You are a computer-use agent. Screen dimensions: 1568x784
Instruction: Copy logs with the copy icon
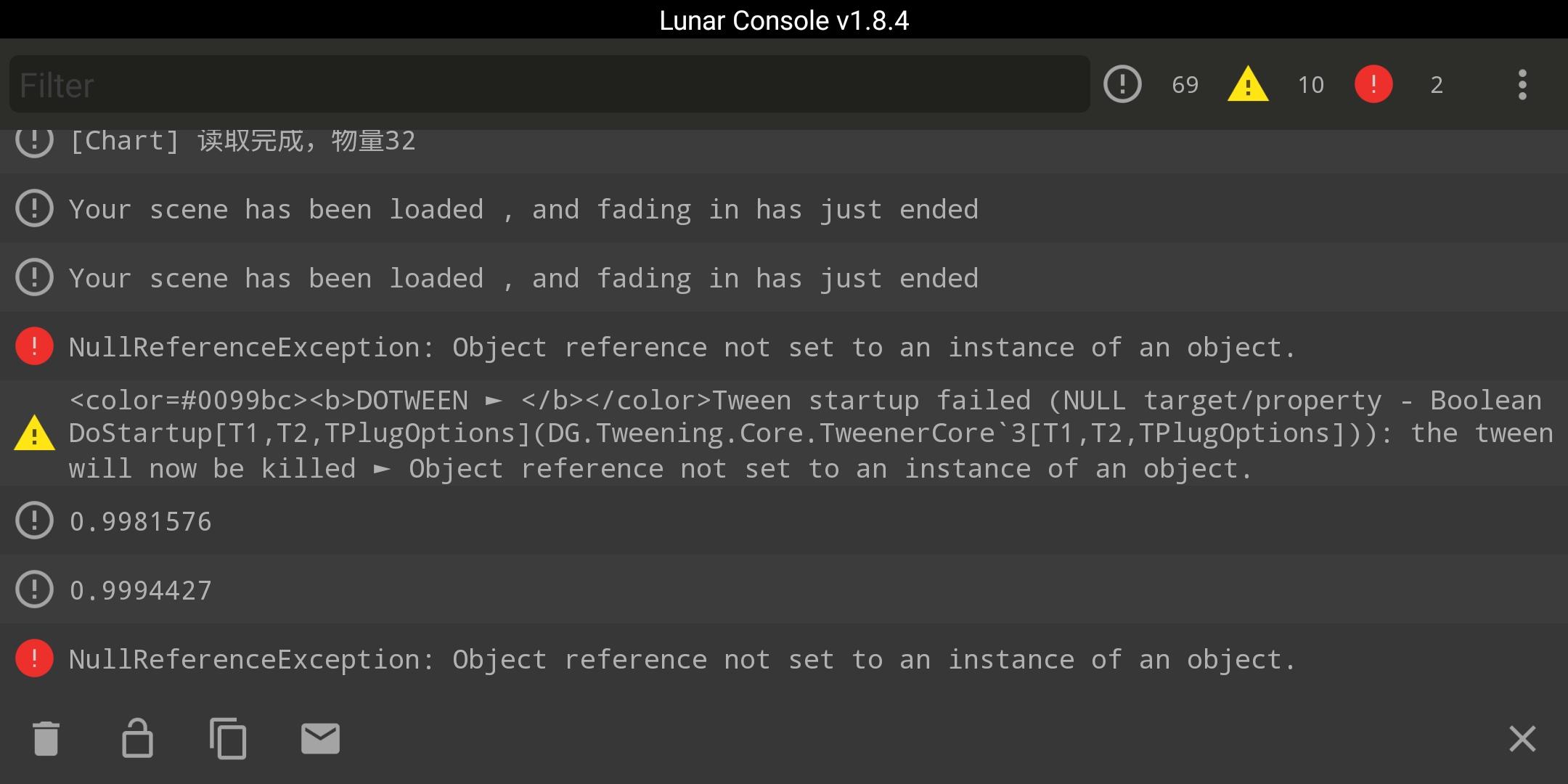click(228, 739)
